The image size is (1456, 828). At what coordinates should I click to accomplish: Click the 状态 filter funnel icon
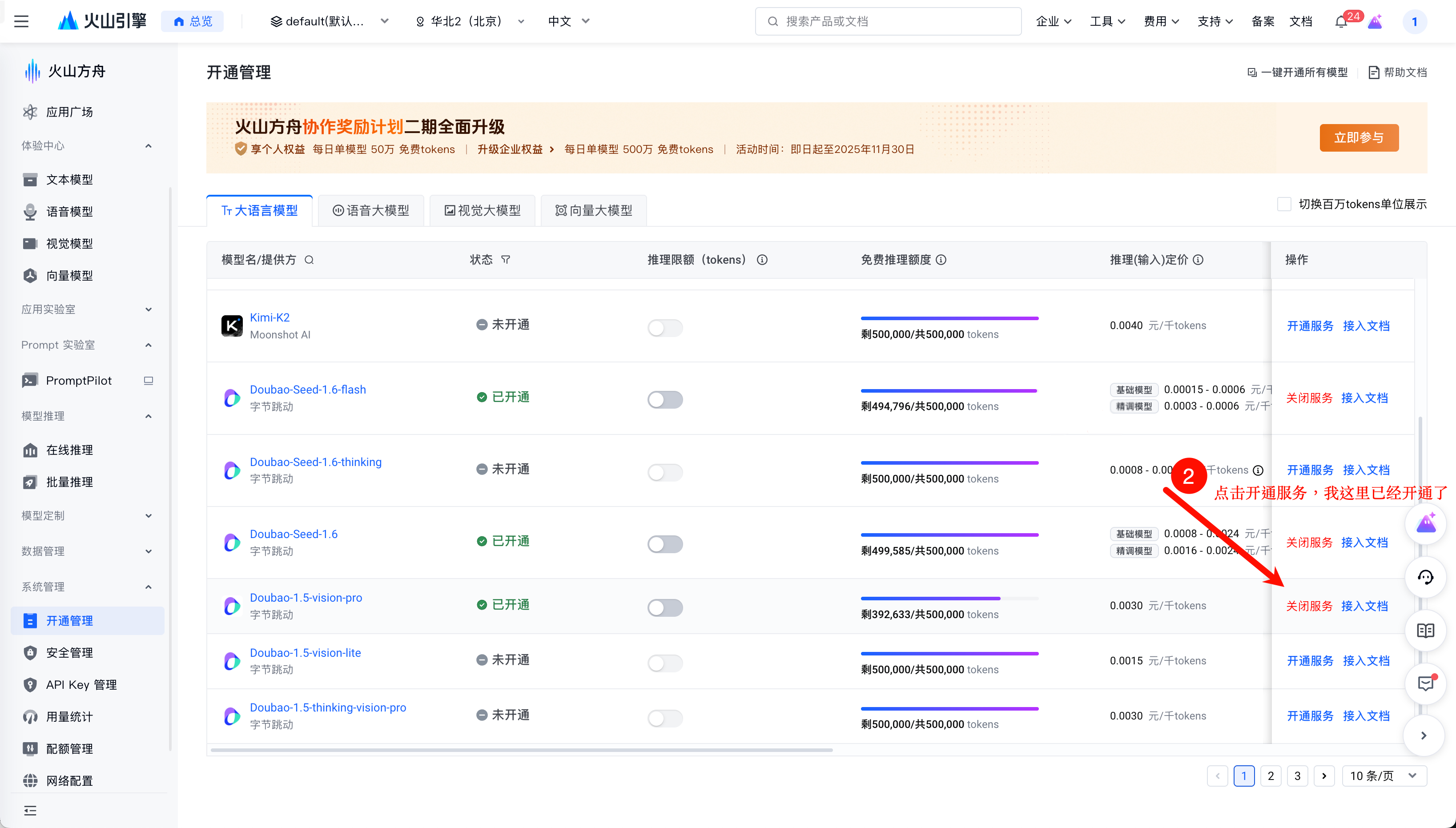pyautogui.click(x=506, y=260)
